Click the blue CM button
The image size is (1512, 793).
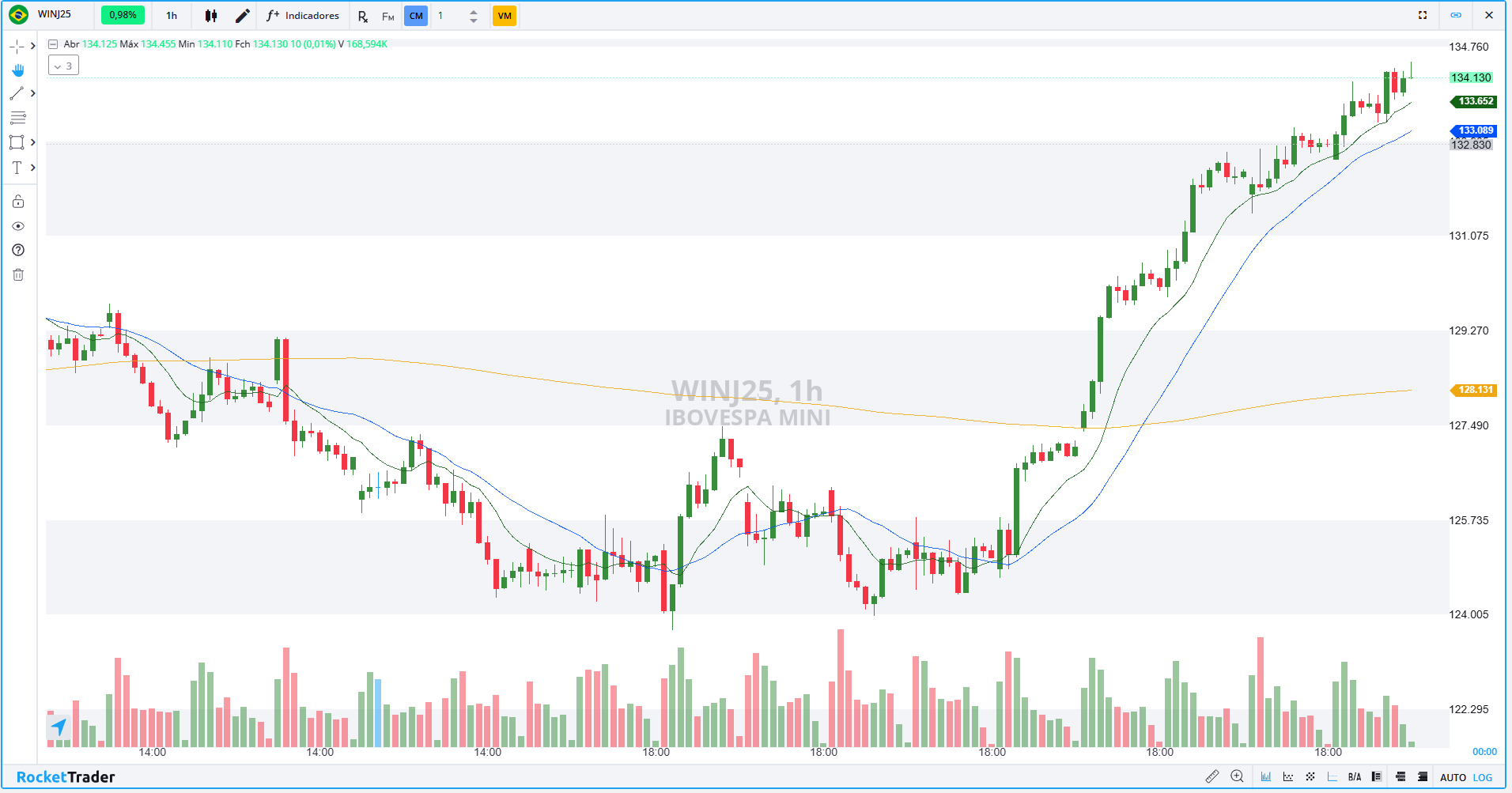(x=416, y=16)
